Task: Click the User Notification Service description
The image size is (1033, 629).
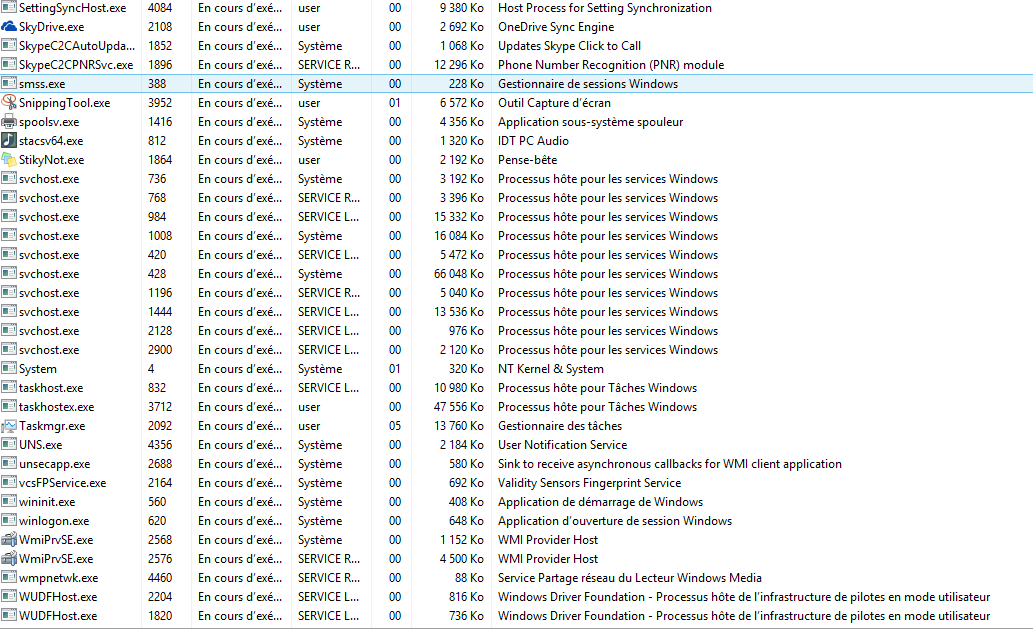Action: click(x=563, y=445)
